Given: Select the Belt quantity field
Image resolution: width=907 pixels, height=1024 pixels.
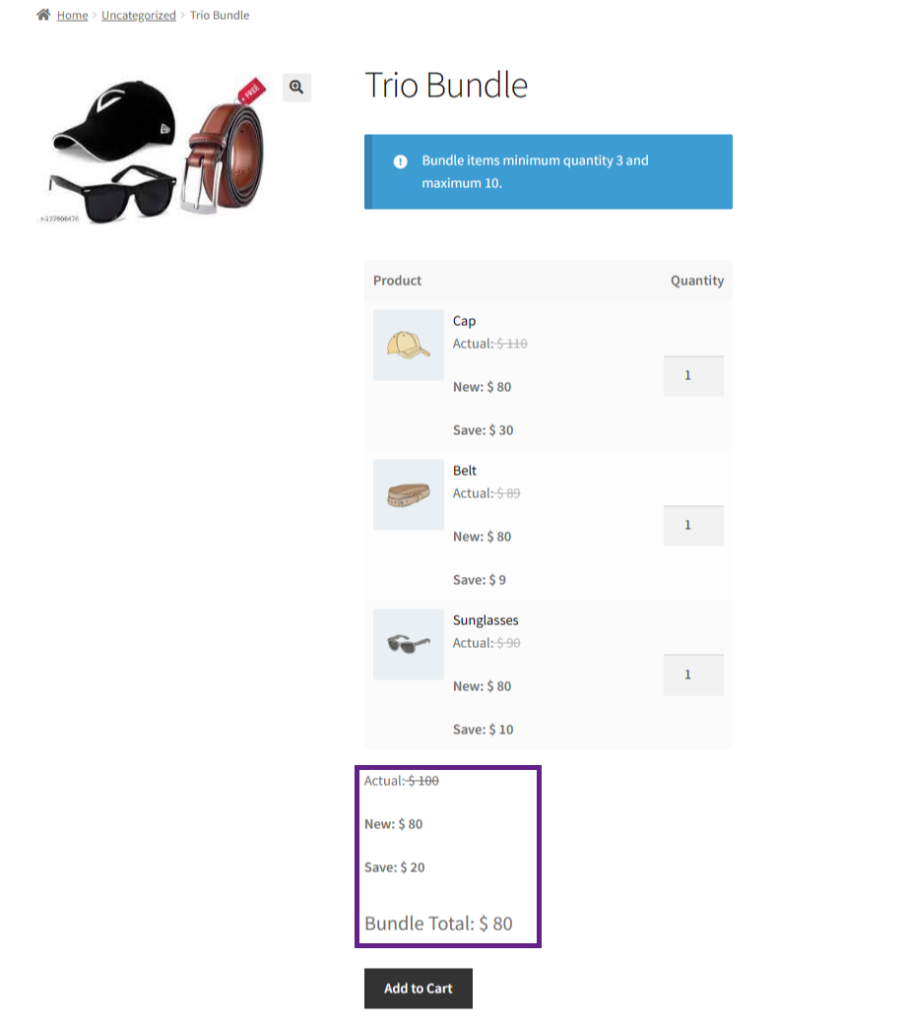Looking at the screenshot, I should pyautogui.click(x=693, y=525).
